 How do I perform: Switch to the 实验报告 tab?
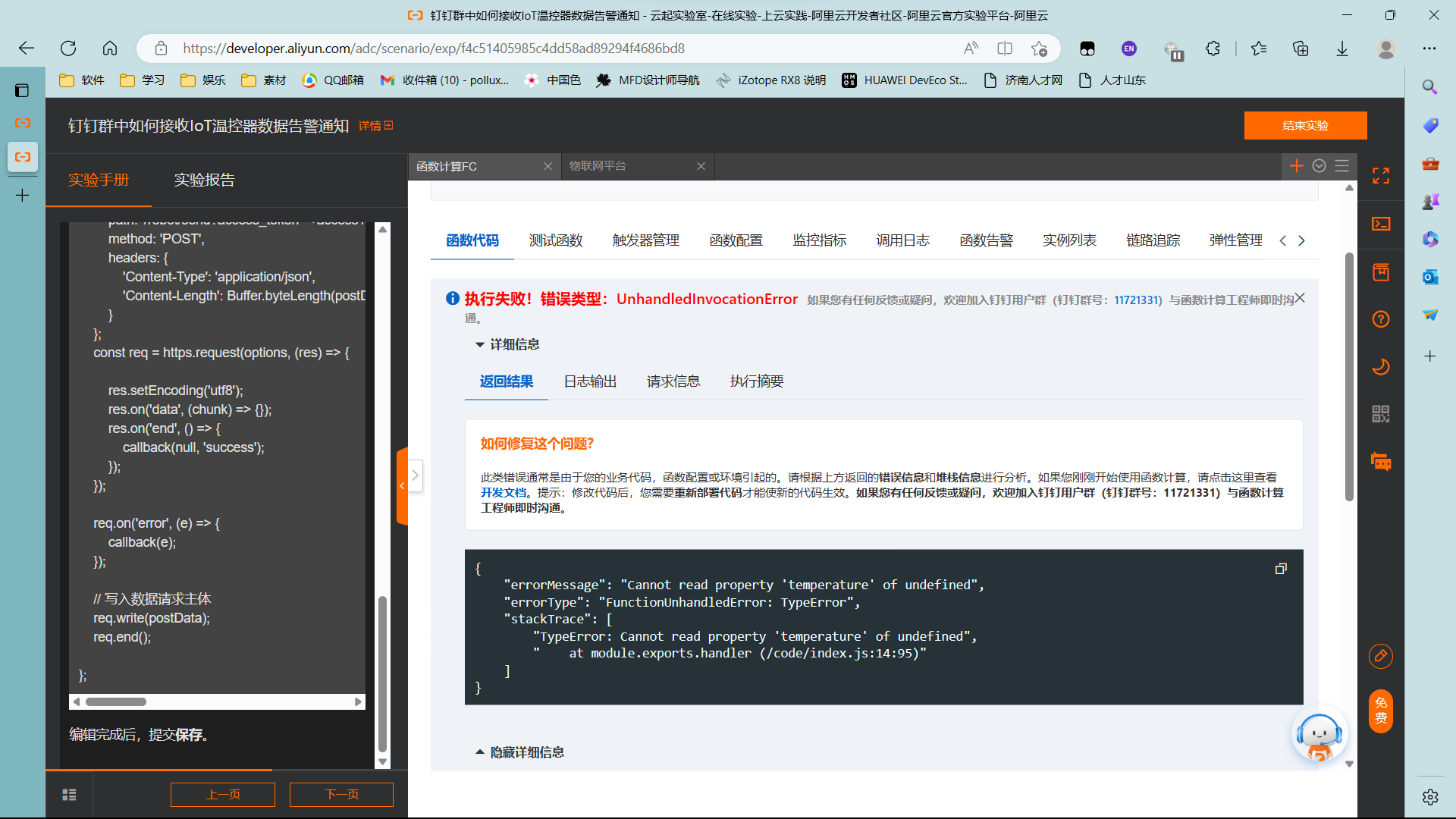(205, 180)
